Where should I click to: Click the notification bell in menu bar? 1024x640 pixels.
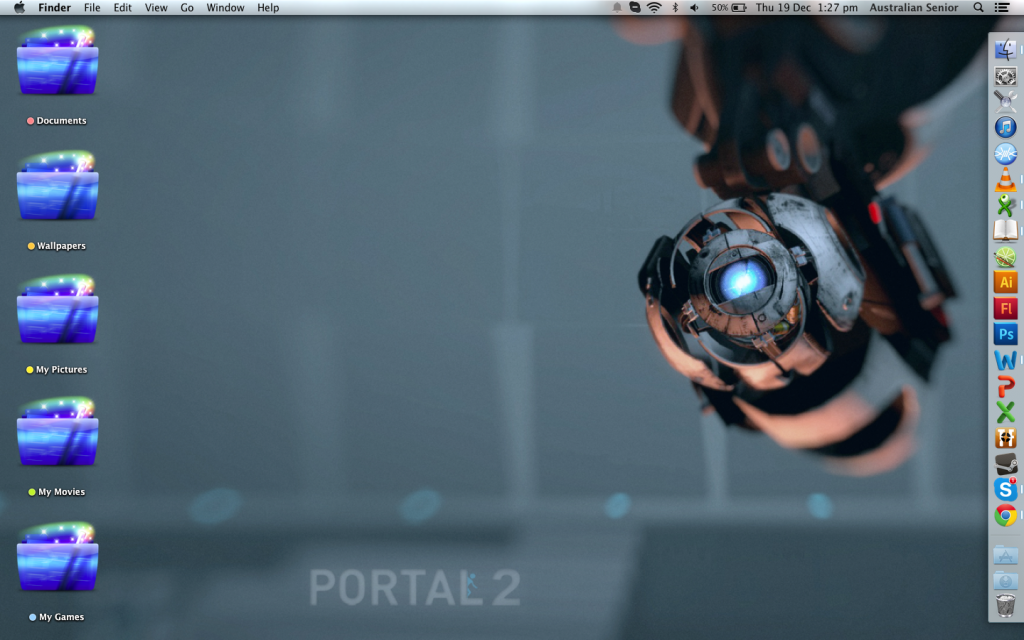(x=616, y=8)
